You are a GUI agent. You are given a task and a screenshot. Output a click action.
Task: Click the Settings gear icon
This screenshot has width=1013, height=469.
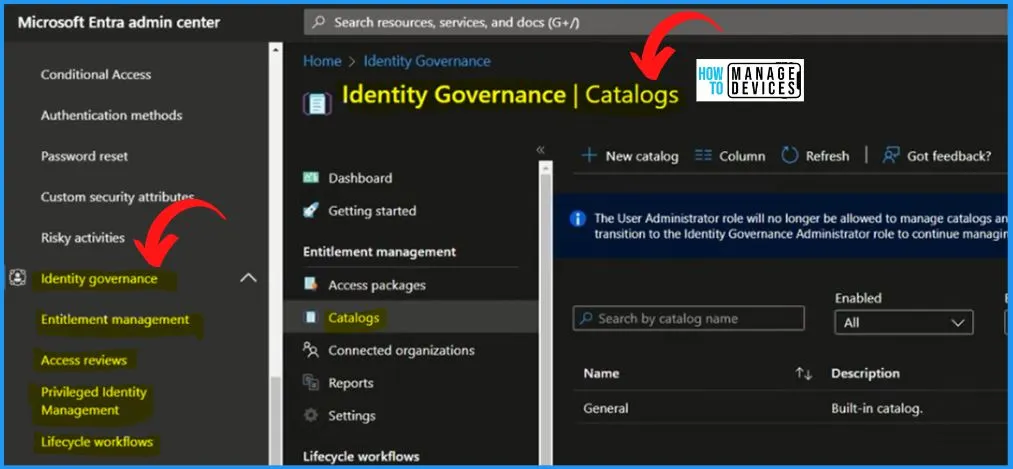pos(311,415)
